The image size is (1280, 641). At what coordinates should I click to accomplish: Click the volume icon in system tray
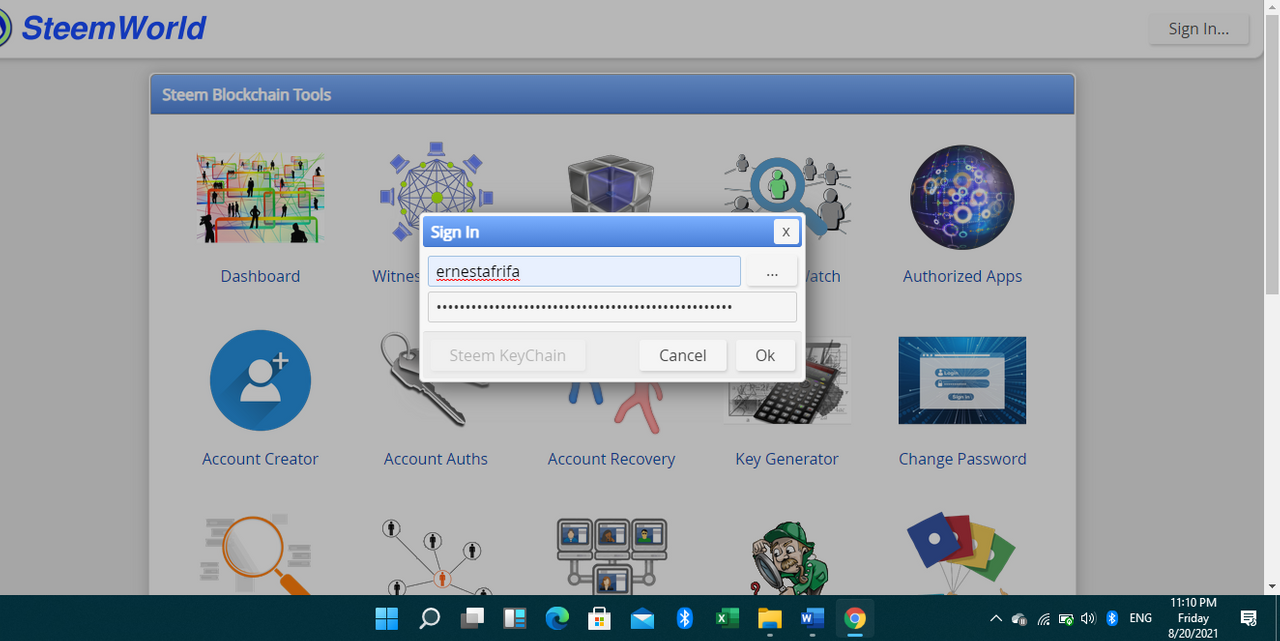click(1088, 619)
